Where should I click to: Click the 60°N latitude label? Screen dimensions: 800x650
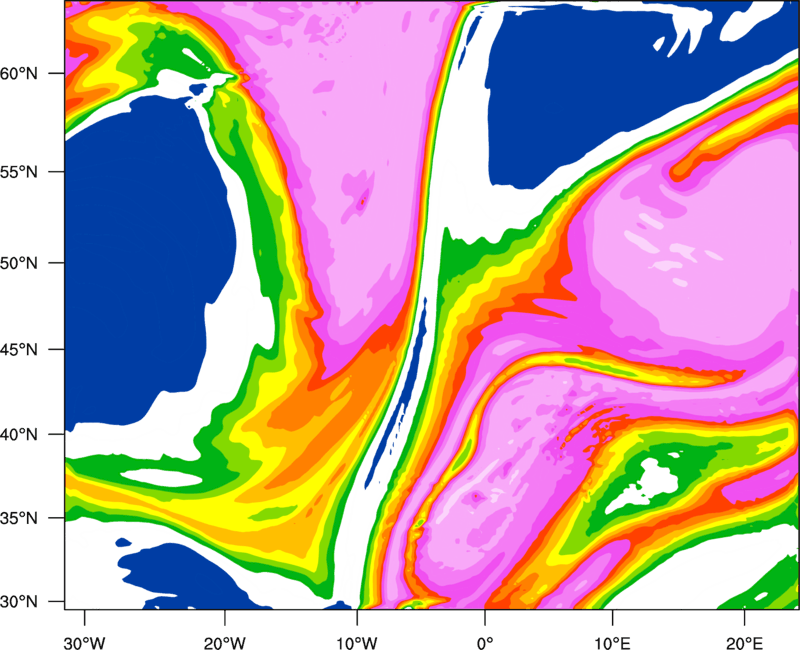click(x=19, y=74)
